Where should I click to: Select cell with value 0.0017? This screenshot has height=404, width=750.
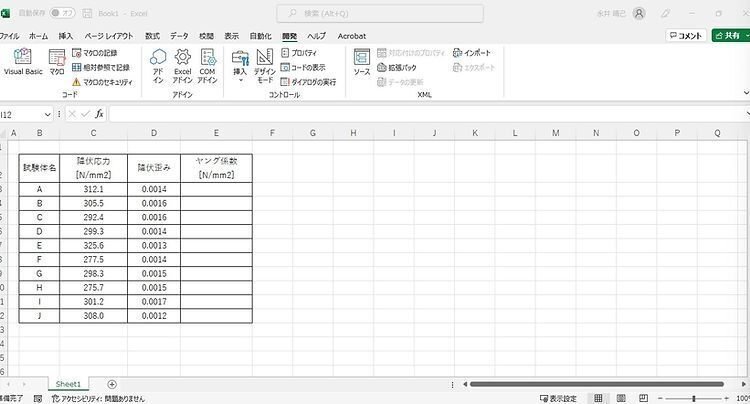pos(154,302)
